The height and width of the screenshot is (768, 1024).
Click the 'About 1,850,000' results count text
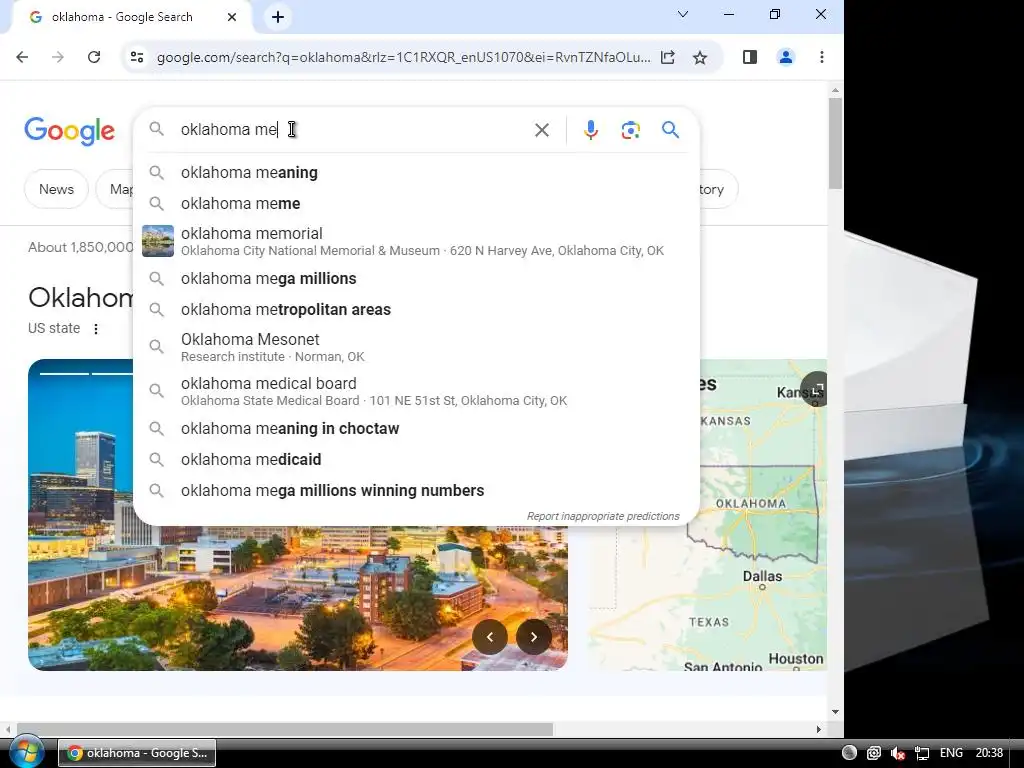pos(80,248)
